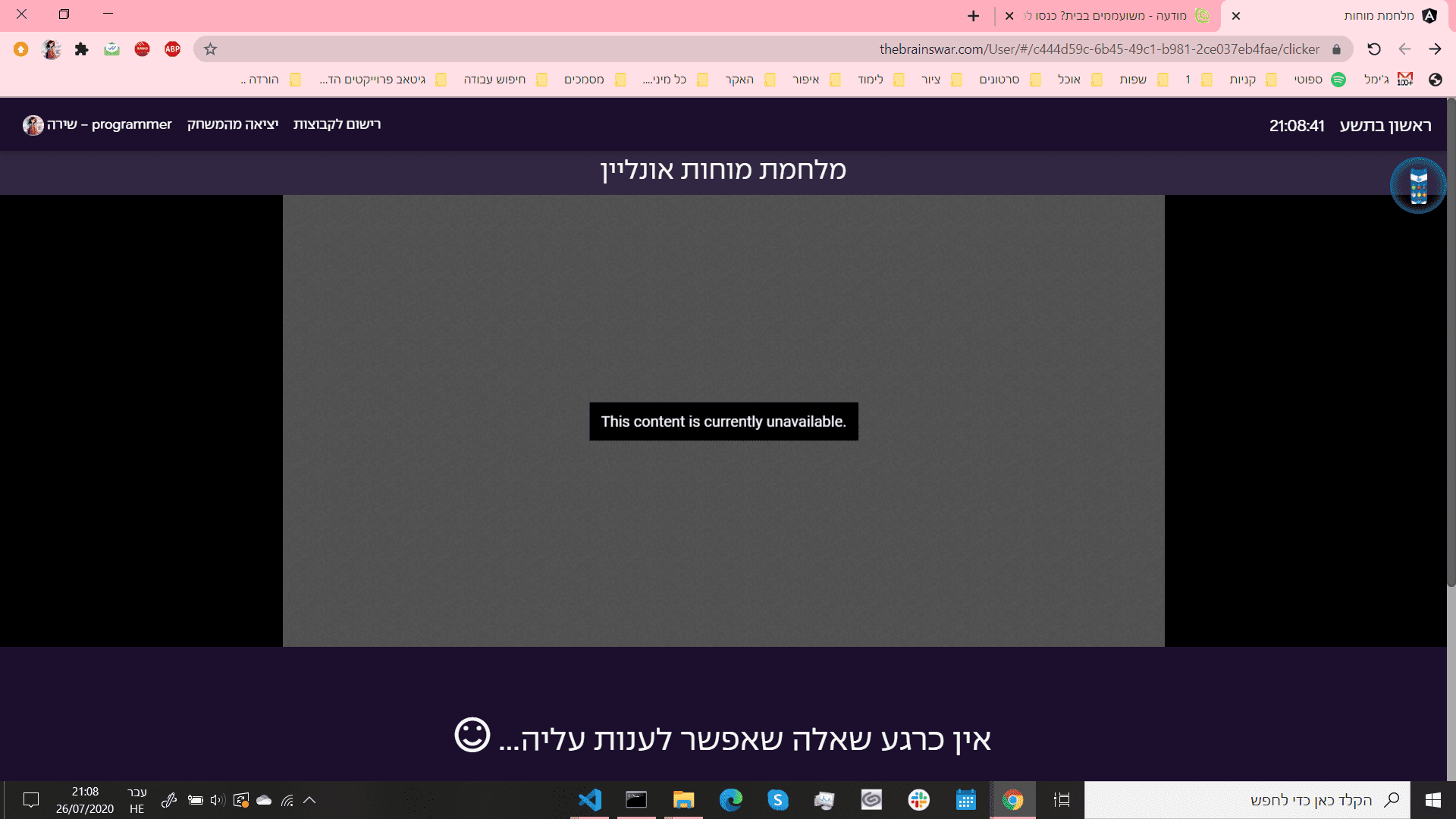Open Slack from the taskbar
Screen dimensions: 1456x819
[918, 799]
